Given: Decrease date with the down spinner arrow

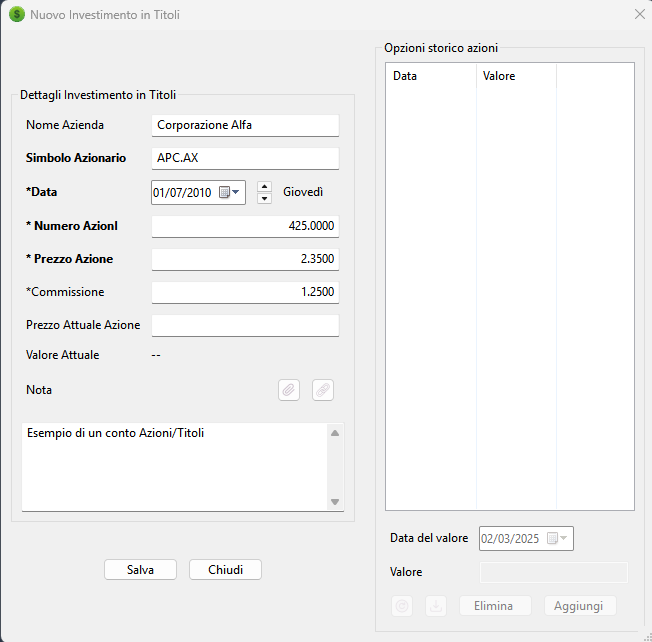Looking at the screenshot, I should [x=264, y=198].
